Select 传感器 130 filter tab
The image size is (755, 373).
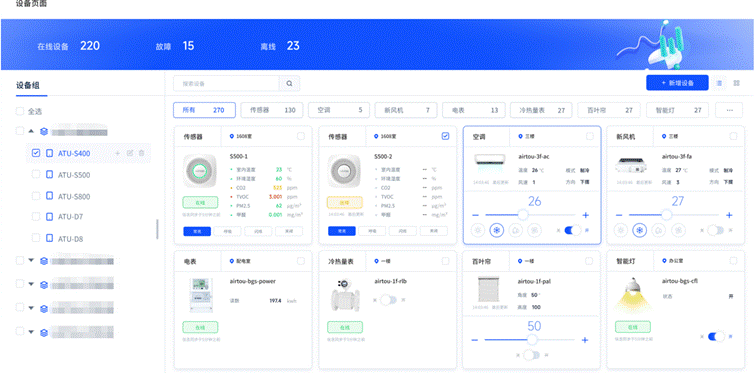point(272,110)
